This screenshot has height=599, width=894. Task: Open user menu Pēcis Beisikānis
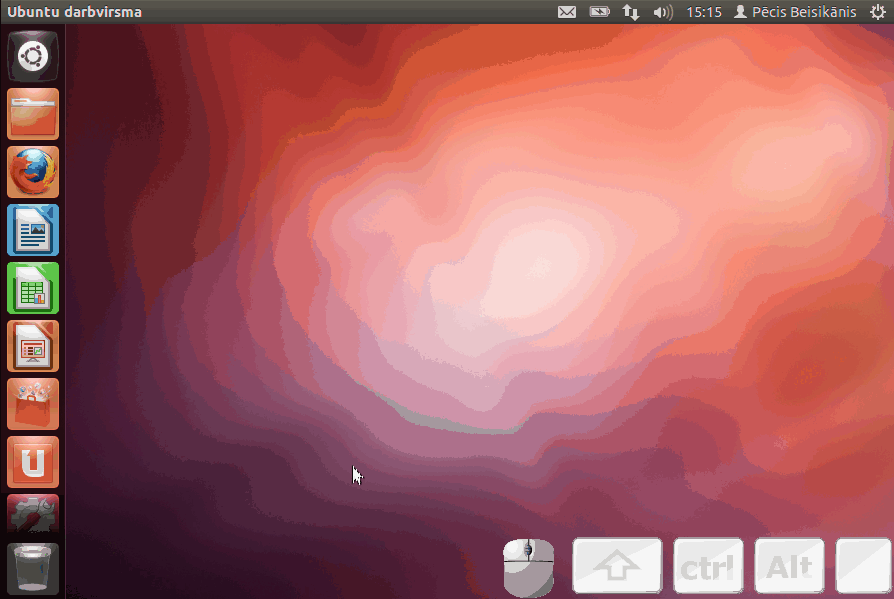click(x=795, y=12)
